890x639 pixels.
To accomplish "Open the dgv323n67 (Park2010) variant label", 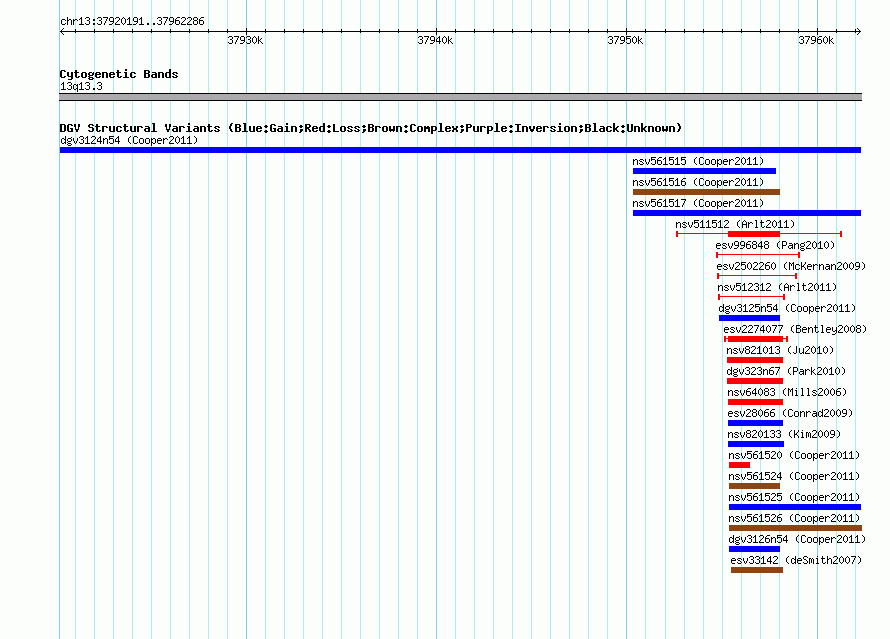I will pyautogui.click(x=786, y=371).
